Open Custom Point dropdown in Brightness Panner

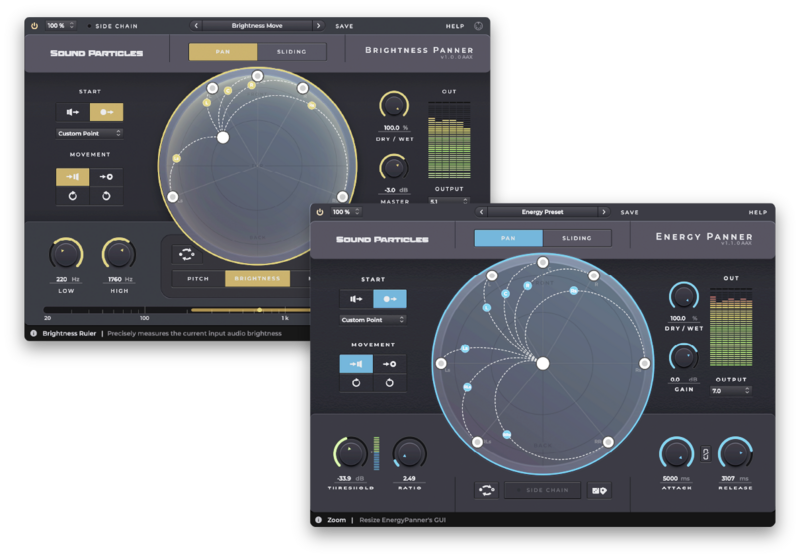pos(89,134)
